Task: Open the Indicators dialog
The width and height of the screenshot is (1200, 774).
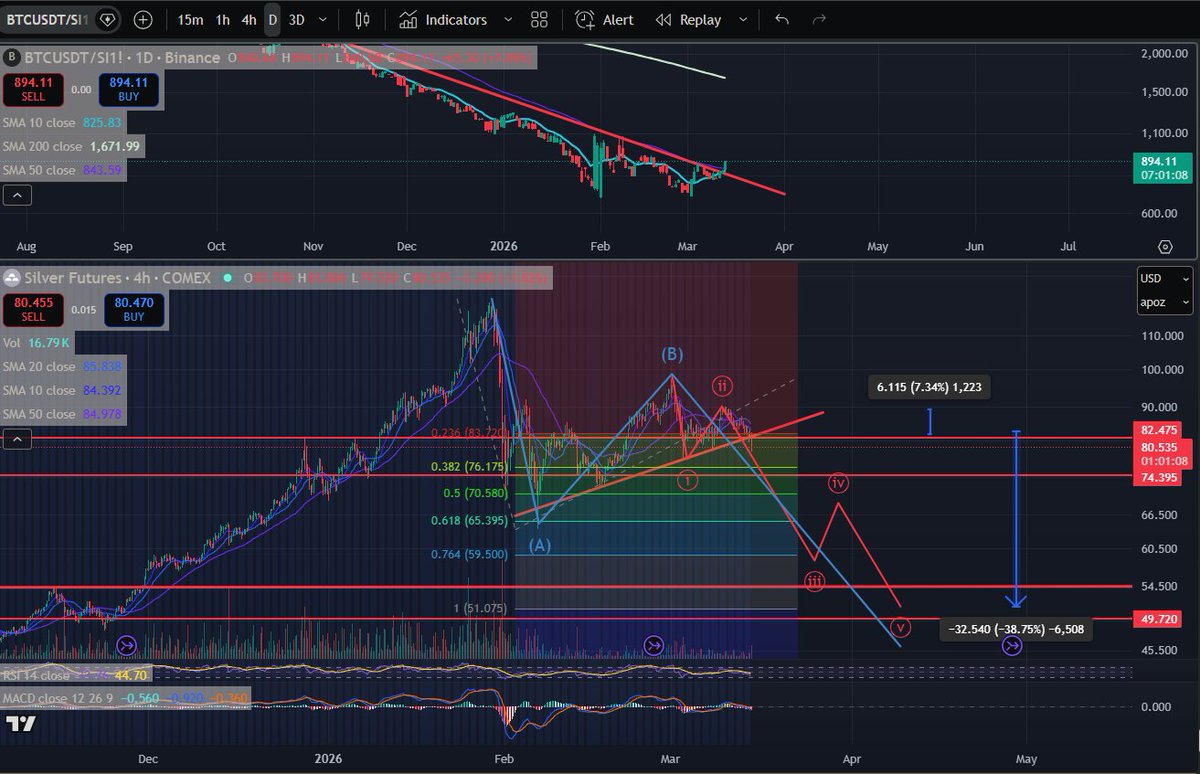Action: [442, 19]
